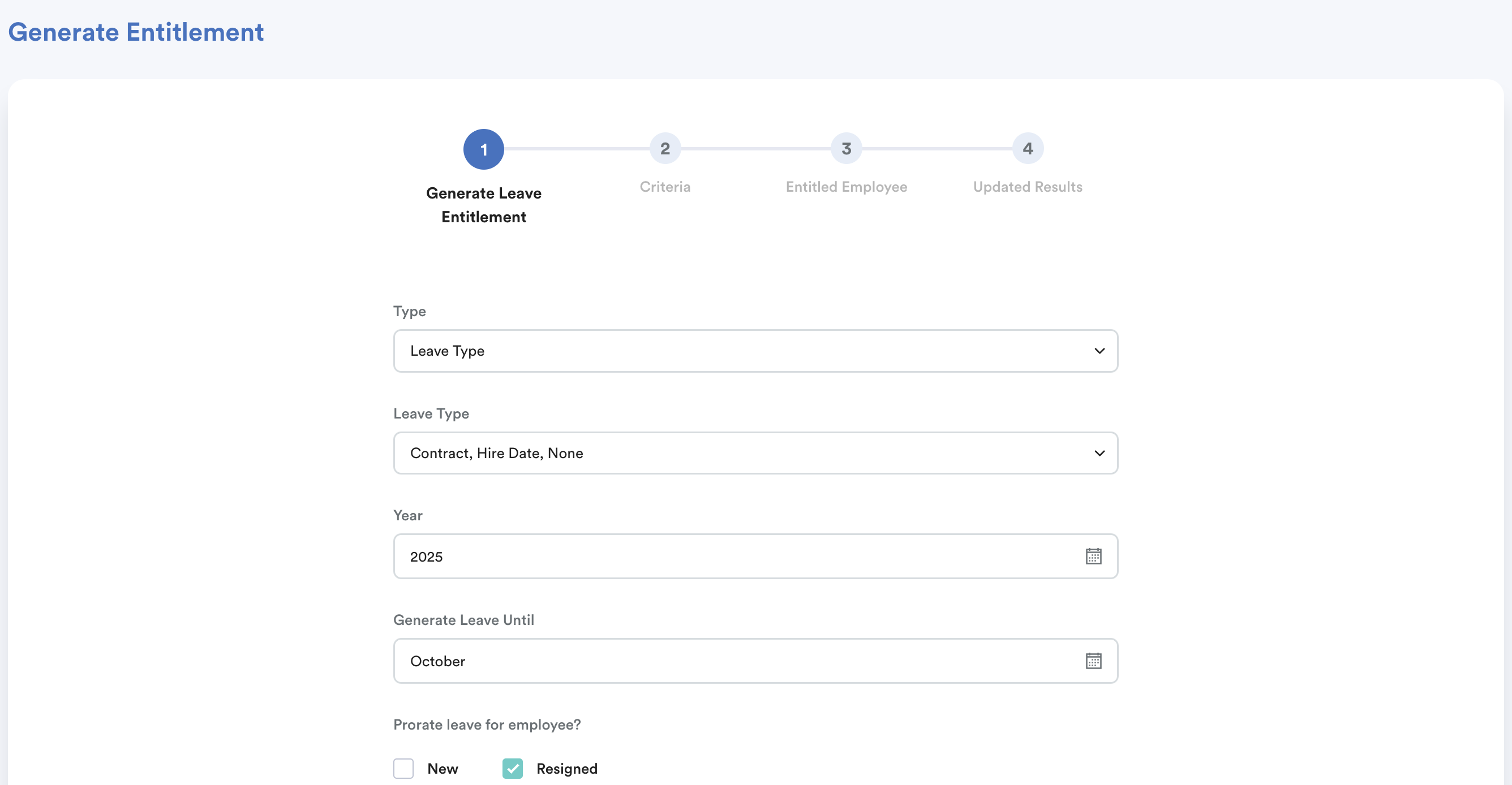Image resolution: width=1512 pixels, height=785 pixels.
Task: Open calendar icon for Generate Leave Until
Action: 1093,661
